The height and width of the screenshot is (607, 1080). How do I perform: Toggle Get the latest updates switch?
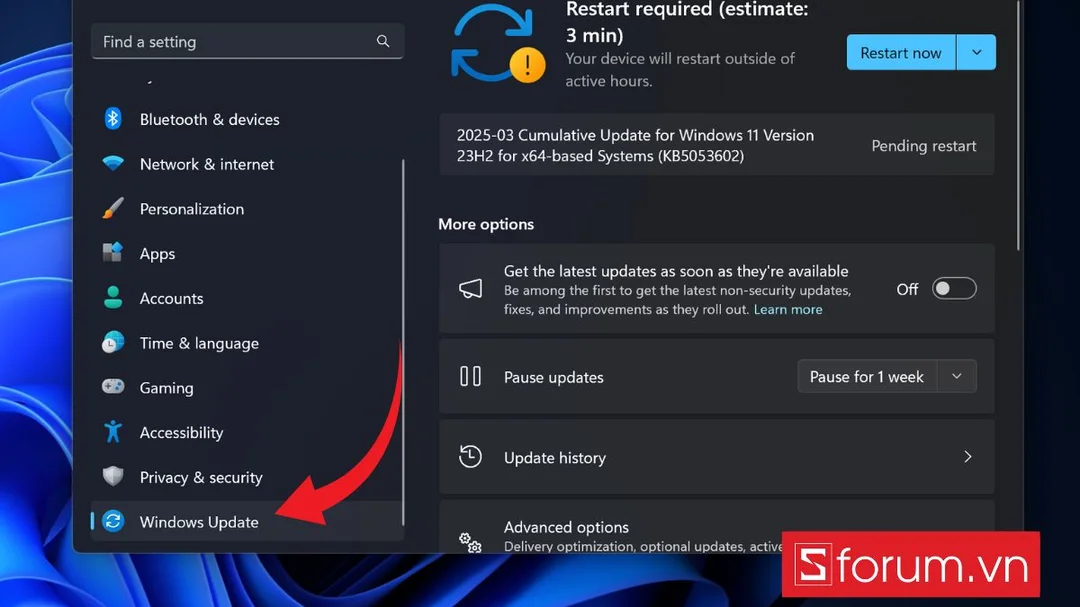click(x=954, y=289)
